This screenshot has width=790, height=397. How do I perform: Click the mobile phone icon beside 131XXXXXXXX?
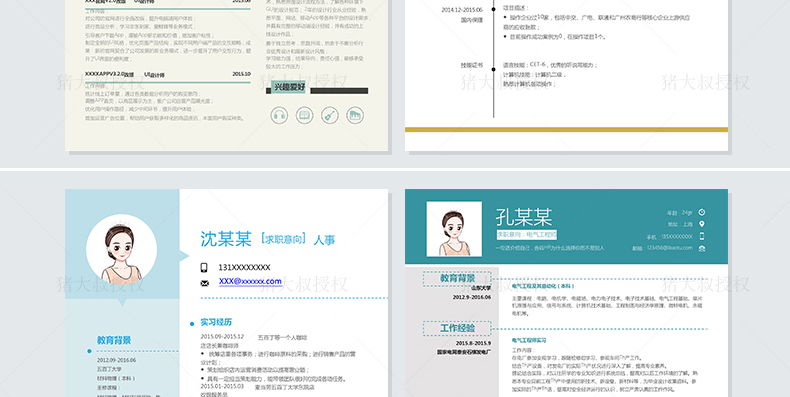coord(204,268)
